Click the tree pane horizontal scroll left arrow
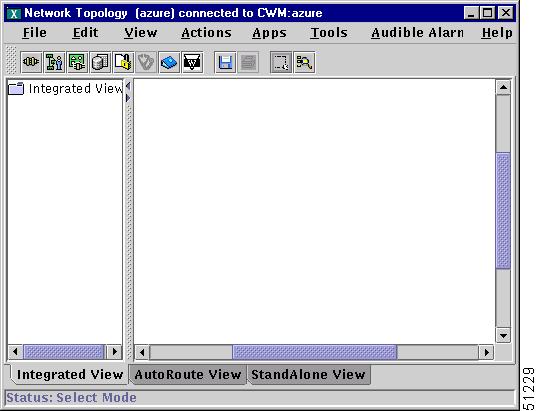The image size is (537, 411). coord(15,352)
